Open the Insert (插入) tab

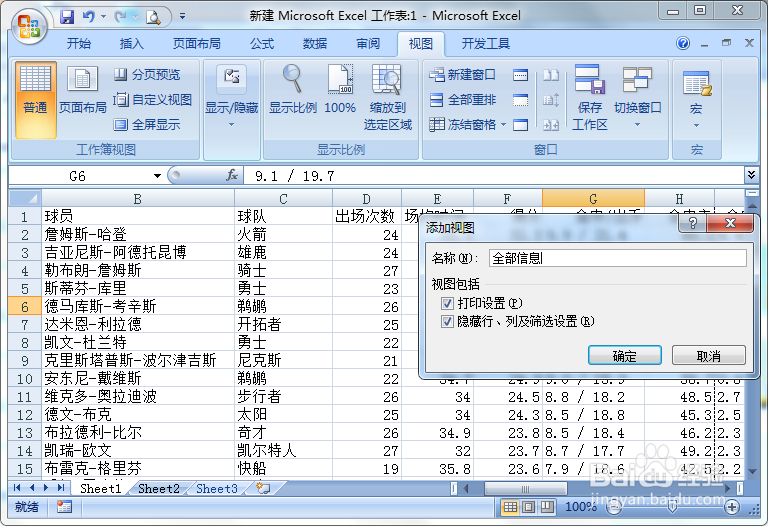tap(131, 44)
